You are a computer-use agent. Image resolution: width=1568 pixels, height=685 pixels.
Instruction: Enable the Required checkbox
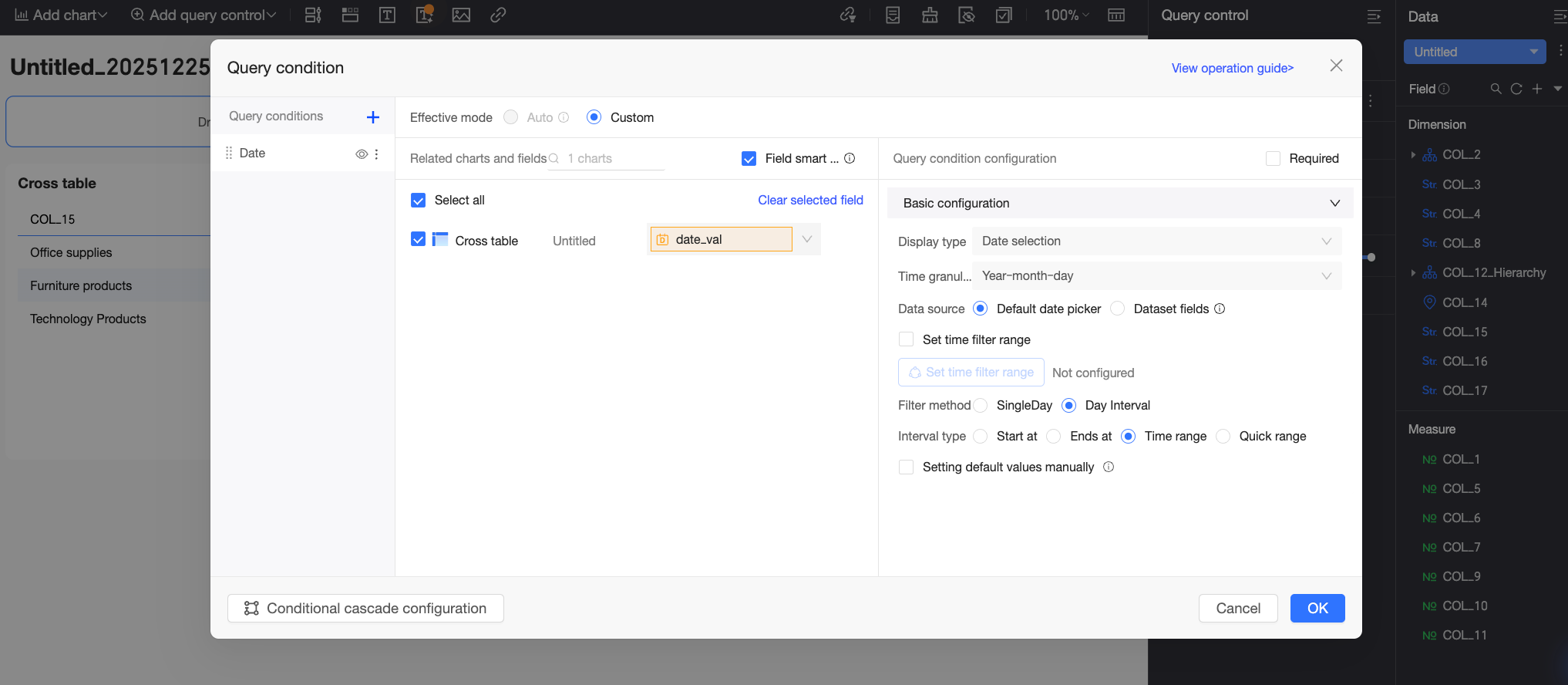1273,158
